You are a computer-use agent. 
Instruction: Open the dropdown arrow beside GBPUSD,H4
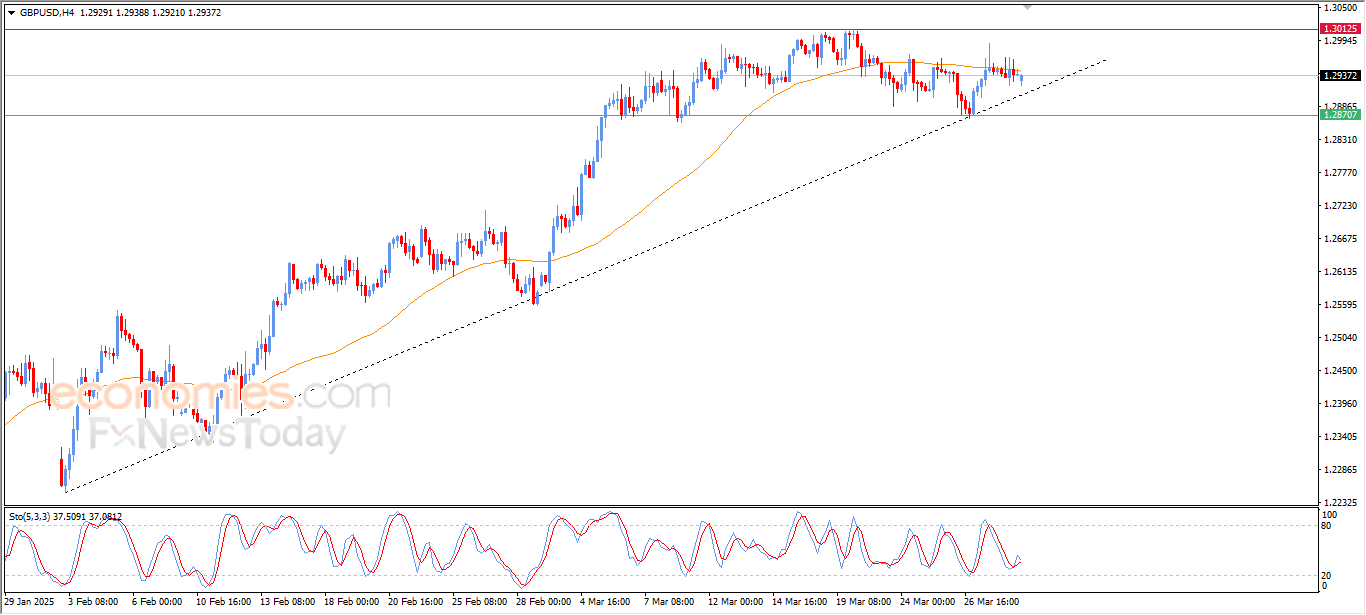(12, 12)
